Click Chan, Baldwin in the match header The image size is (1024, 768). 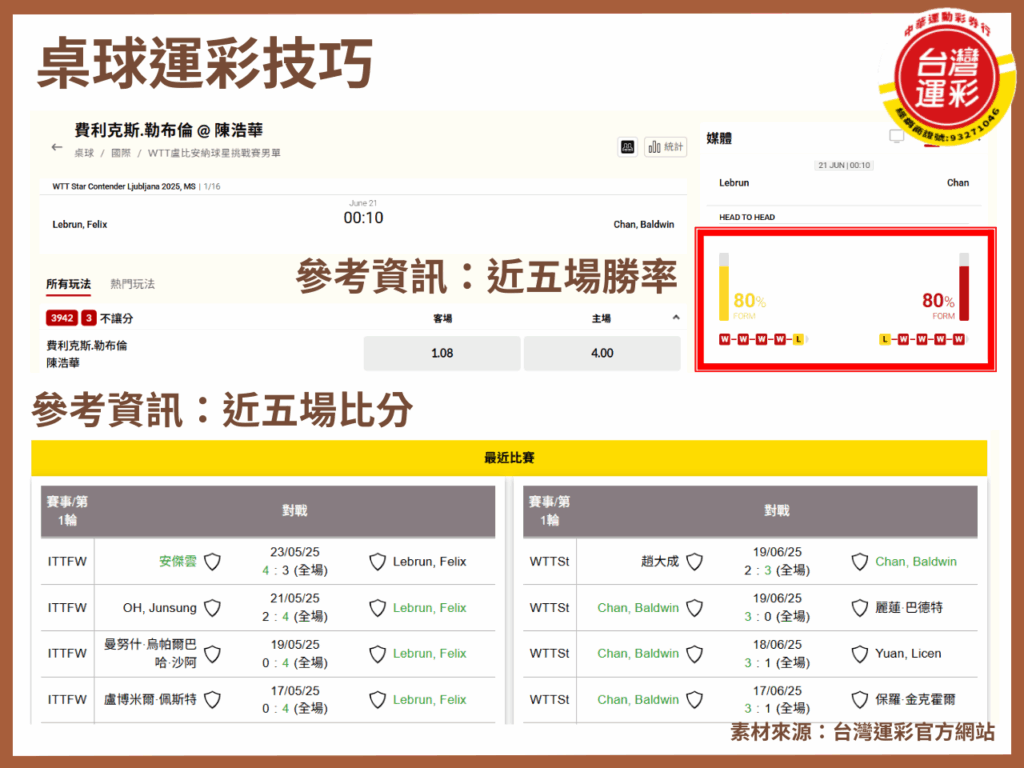643,225
